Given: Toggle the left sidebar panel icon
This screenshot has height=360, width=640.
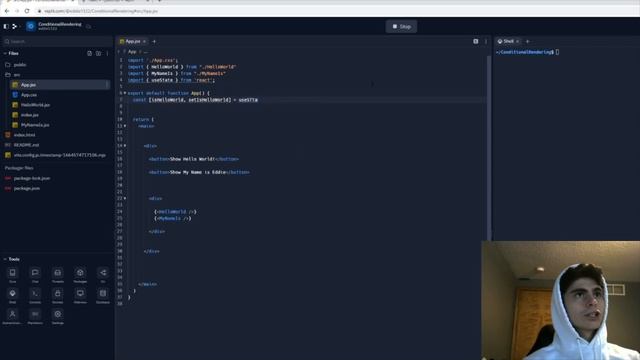Looking at the screenshot, I should point(6,26).
